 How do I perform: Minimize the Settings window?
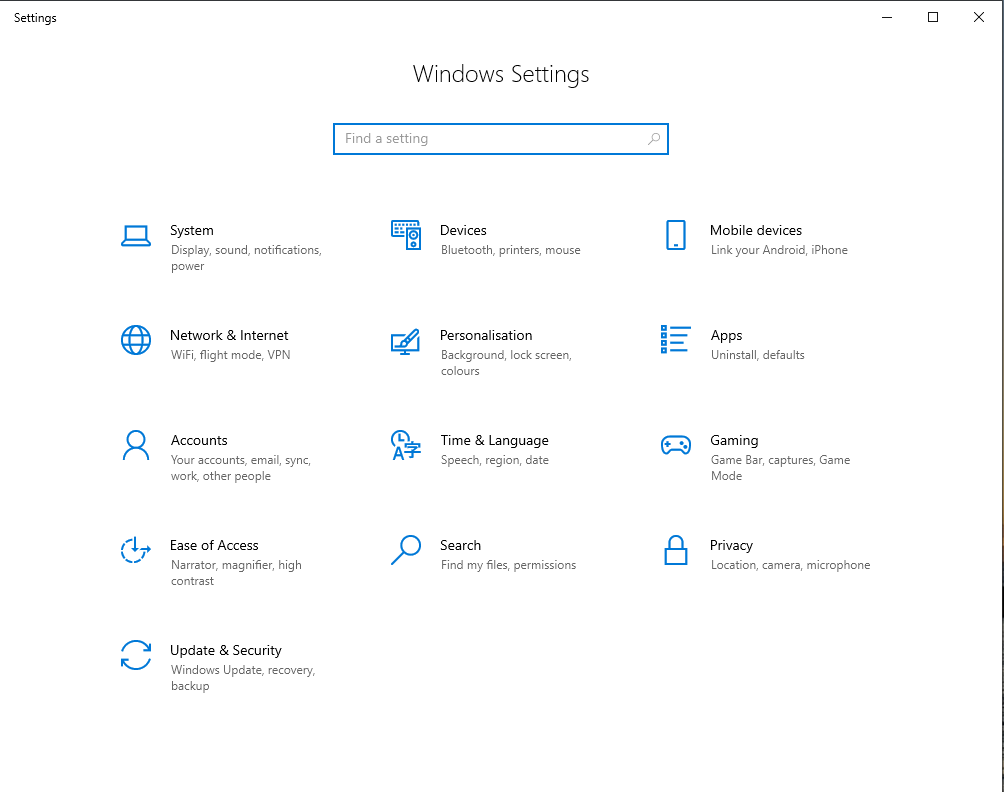click(887, 17)
